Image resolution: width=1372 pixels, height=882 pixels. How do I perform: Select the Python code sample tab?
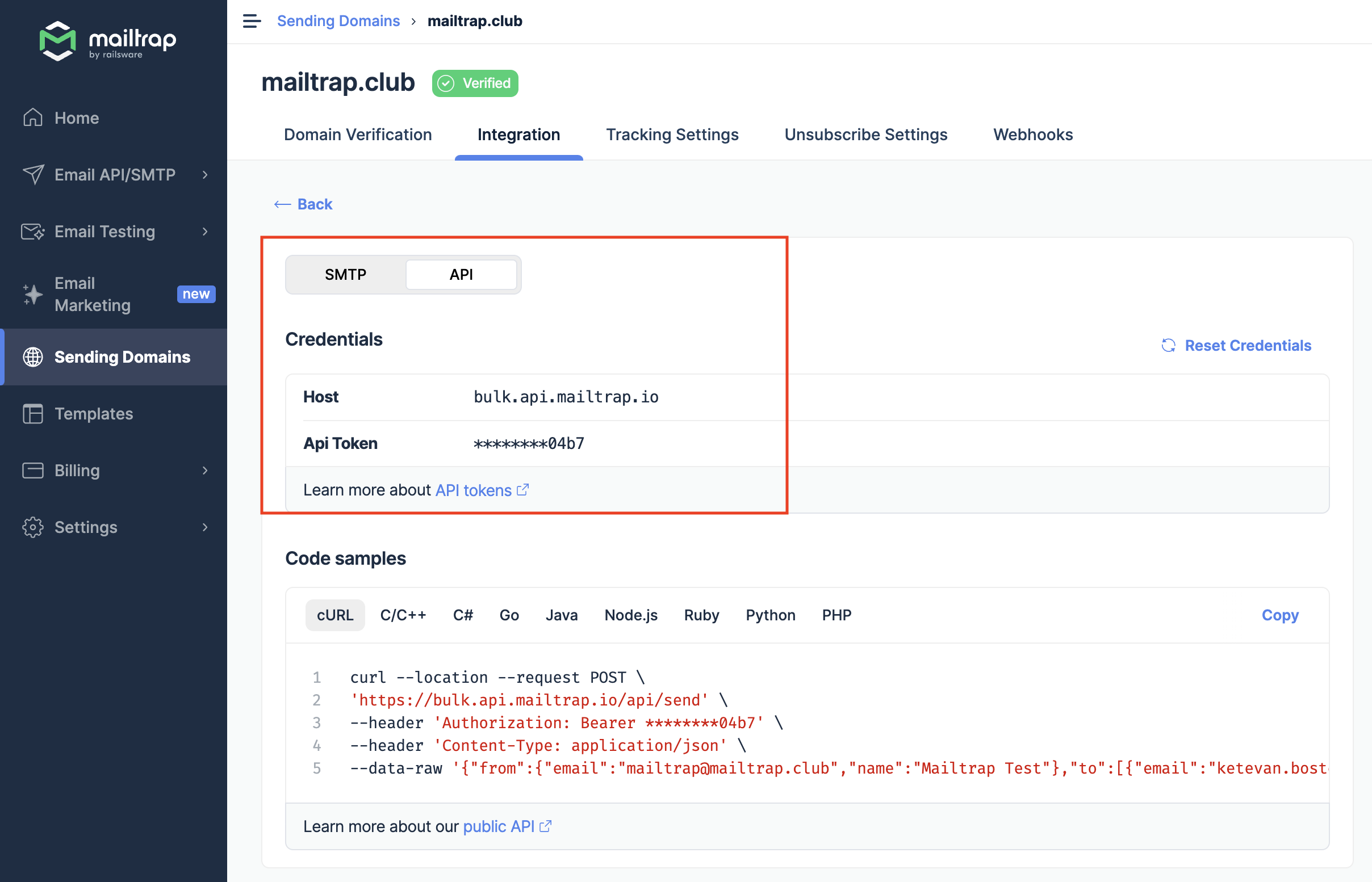(771, 615)
